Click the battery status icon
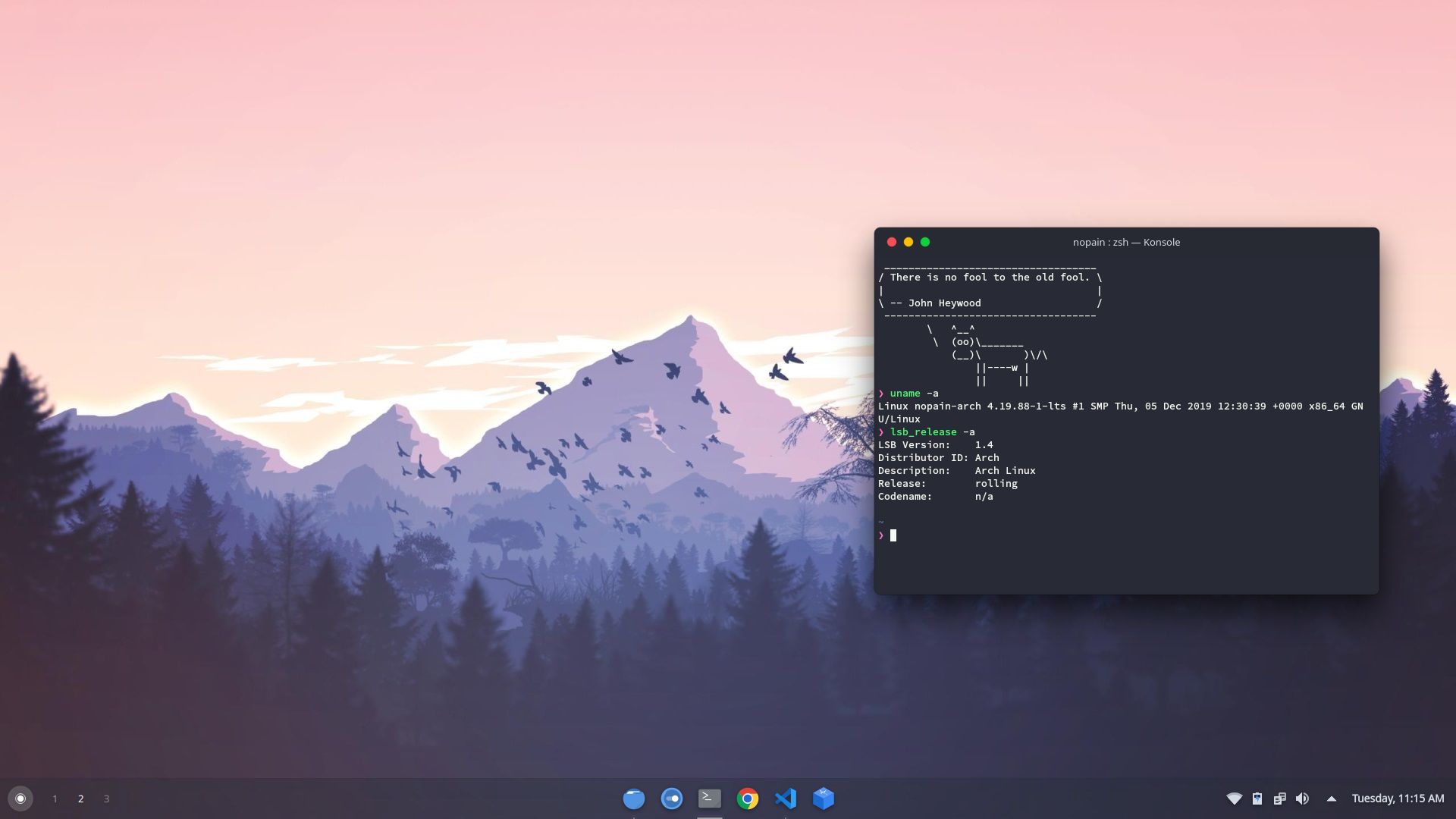 click(x=1258, y=799)
